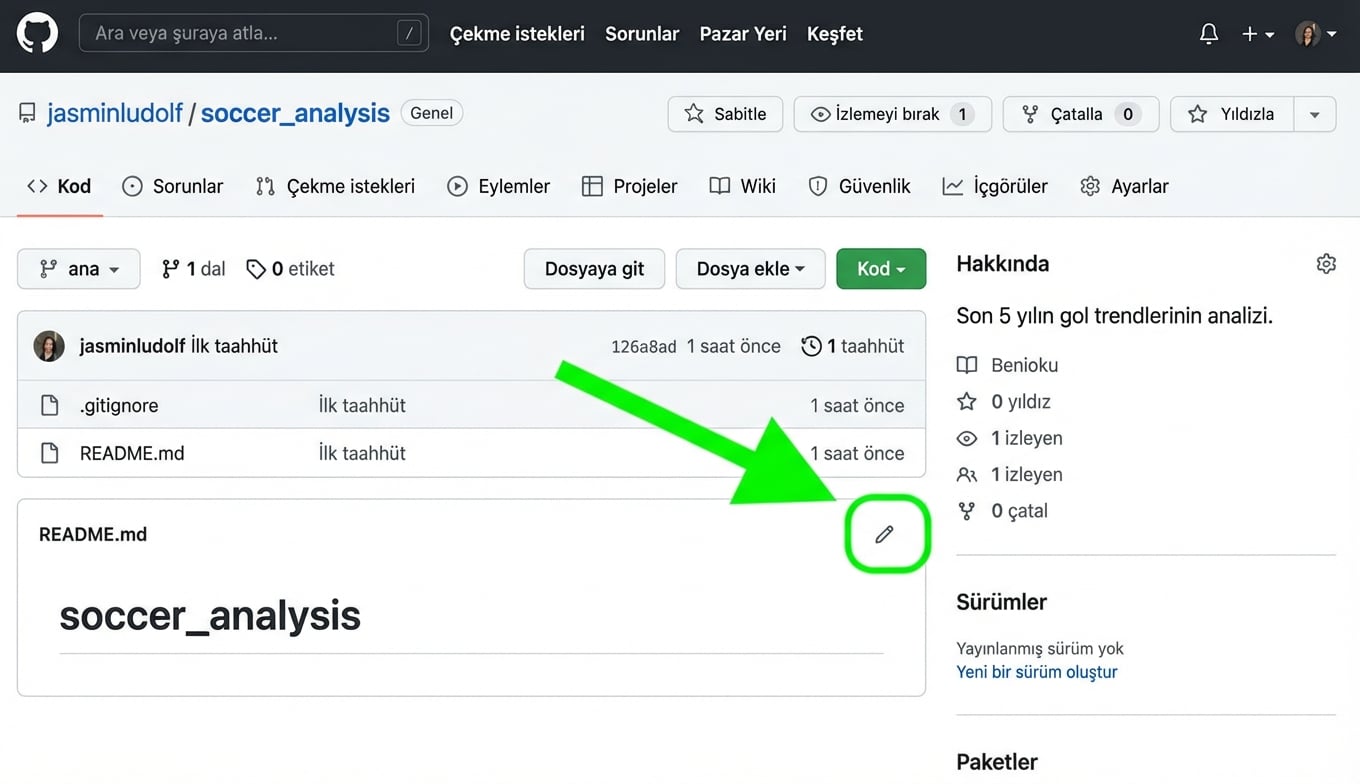This screenshot has width=1360, height=784.
Task: Open the İçgörüler tab
Action: point(995,186)
